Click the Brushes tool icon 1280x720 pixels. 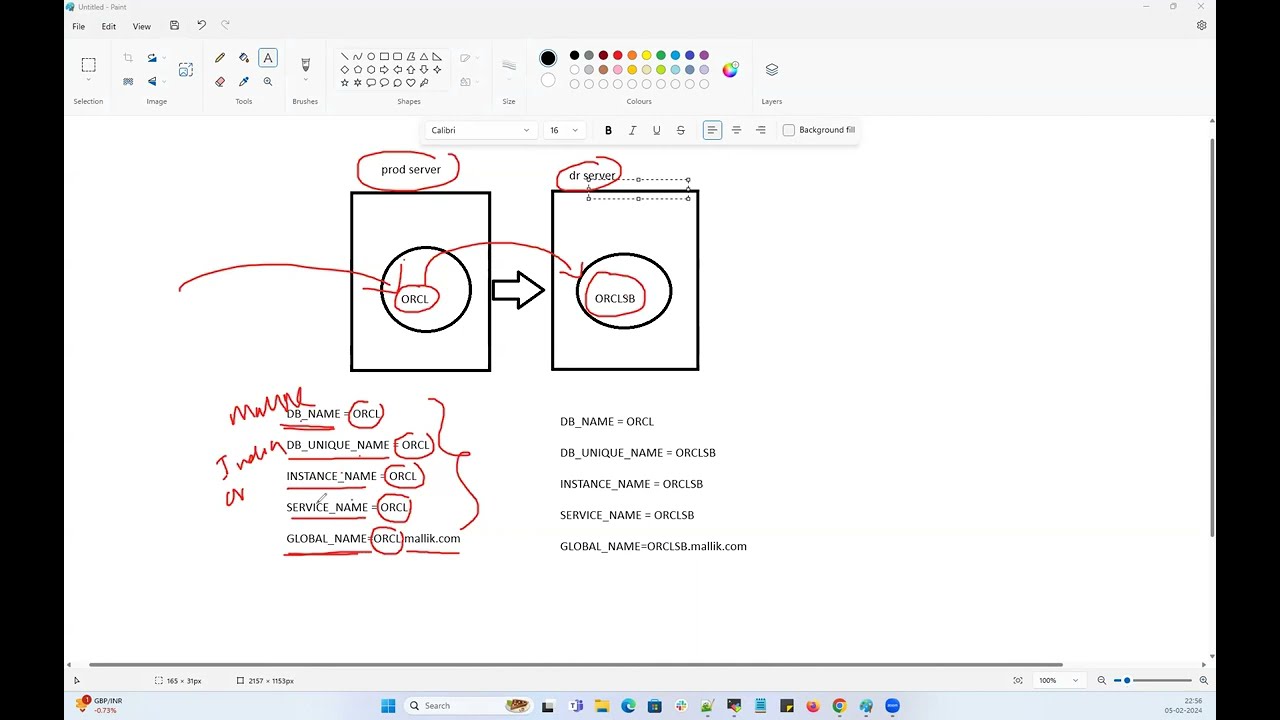(x=305, y=64)
